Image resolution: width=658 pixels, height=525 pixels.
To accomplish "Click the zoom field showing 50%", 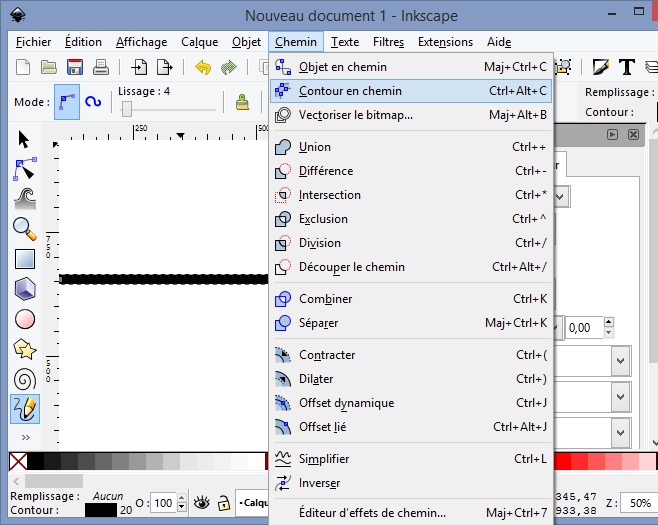I will tap(640, 502).
